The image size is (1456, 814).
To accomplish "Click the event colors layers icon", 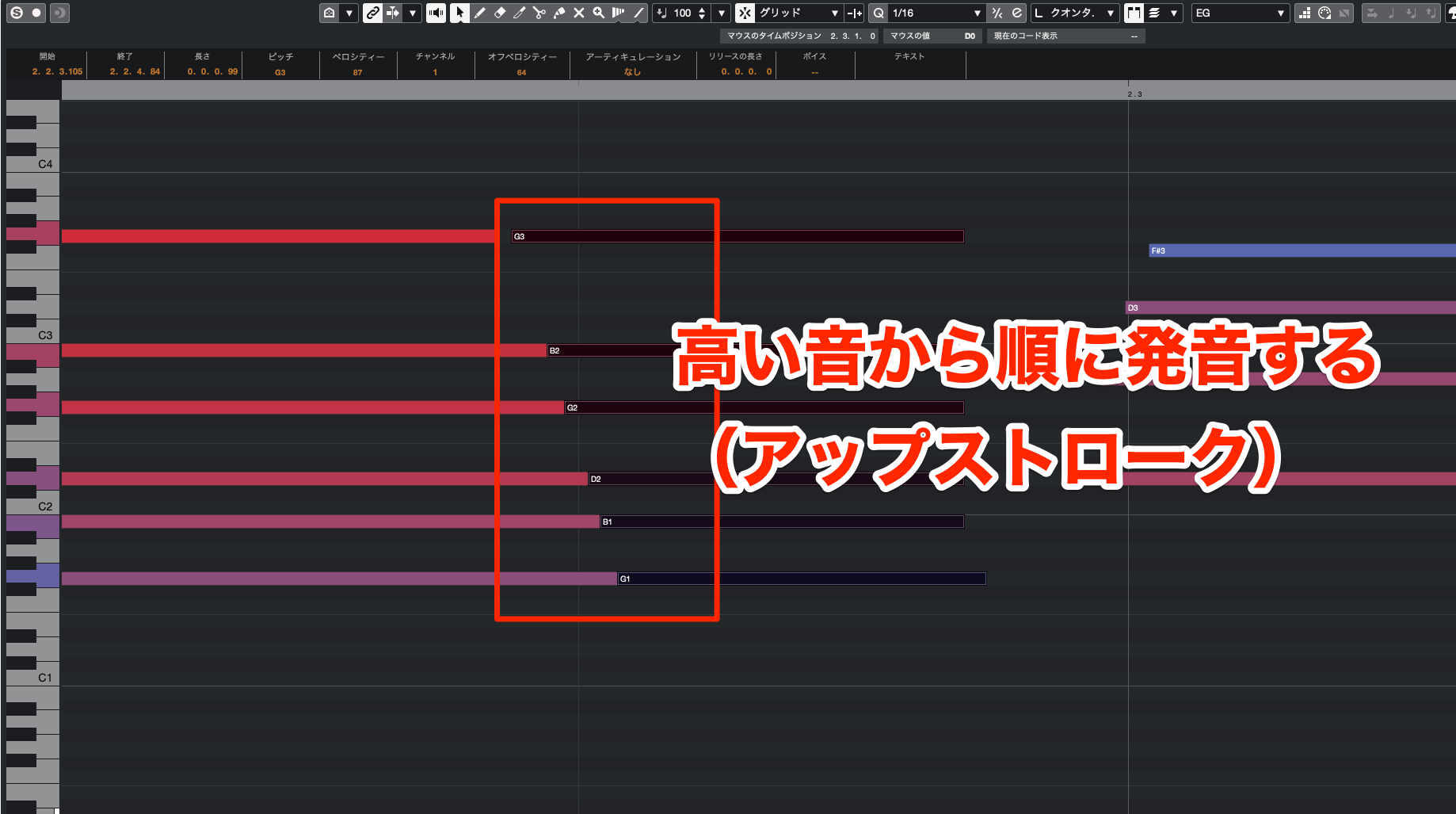I will [x=1155, y=13].
